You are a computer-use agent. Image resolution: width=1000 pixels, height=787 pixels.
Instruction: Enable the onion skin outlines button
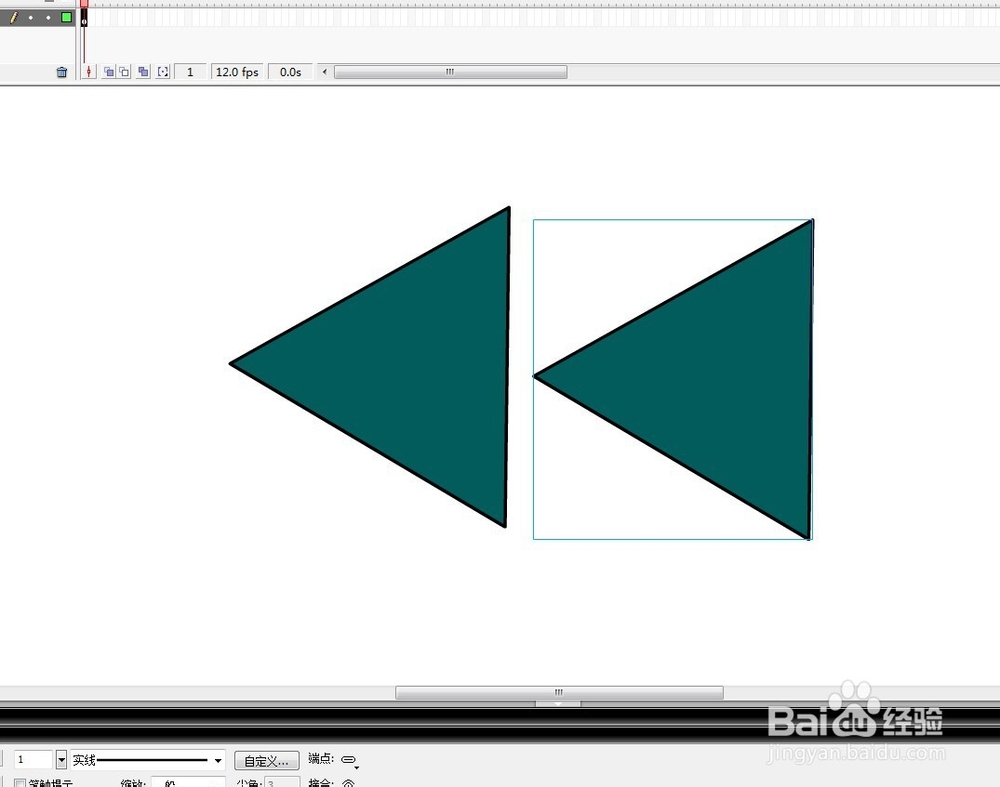[124, 72]
